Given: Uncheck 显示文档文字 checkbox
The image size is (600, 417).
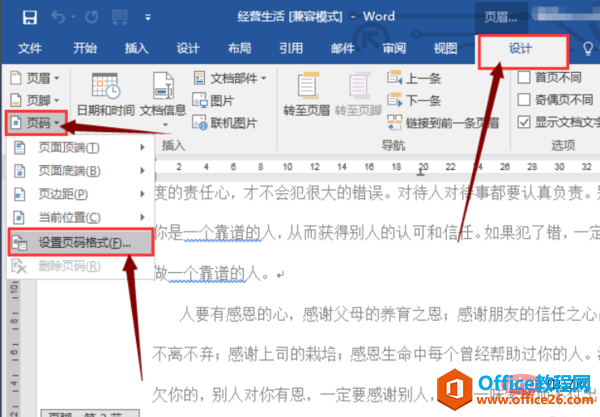Looking at the screenshot, I should coord(524,122).
